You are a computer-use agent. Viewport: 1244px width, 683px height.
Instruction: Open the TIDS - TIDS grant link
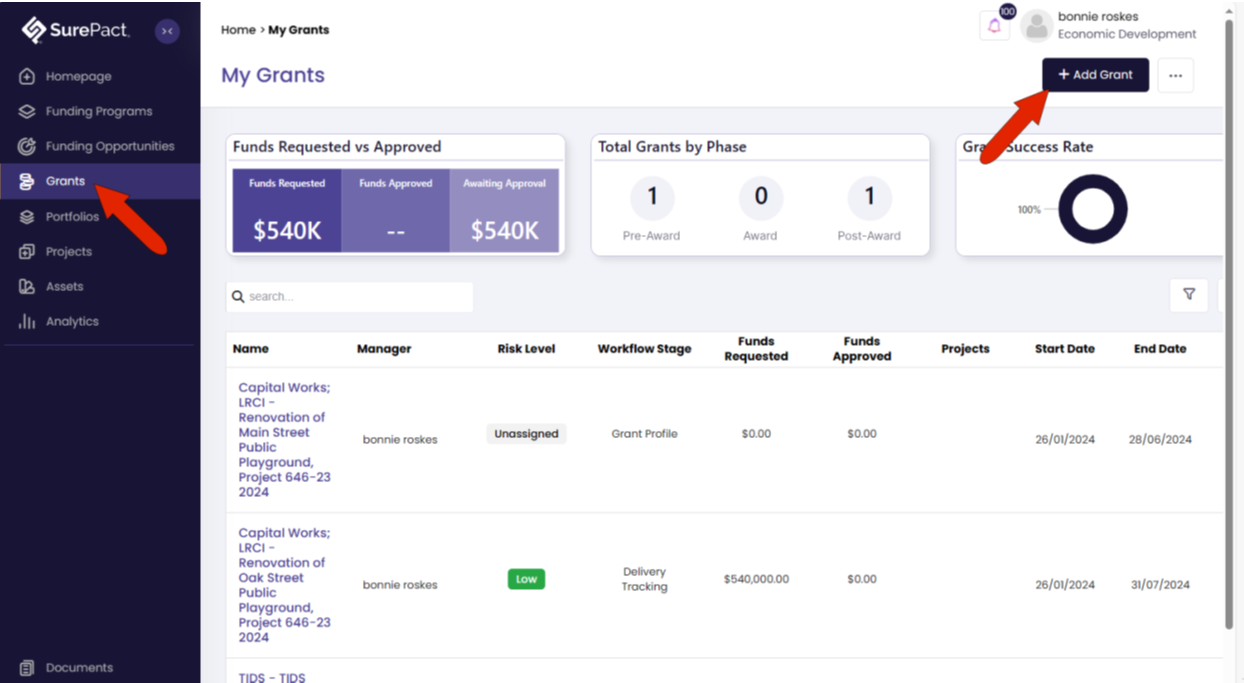(x=272, y=677)
